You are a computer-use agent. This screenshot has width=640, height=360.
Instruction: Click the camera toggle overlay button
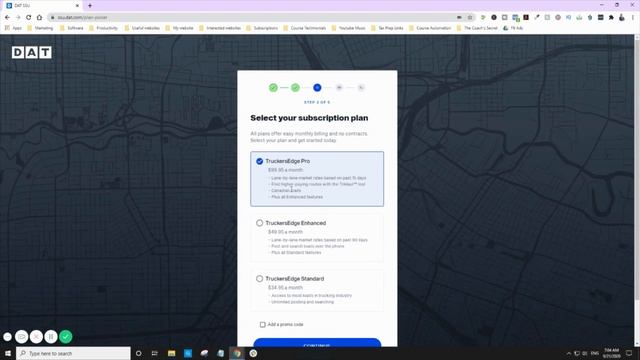[x=22, y=337]
